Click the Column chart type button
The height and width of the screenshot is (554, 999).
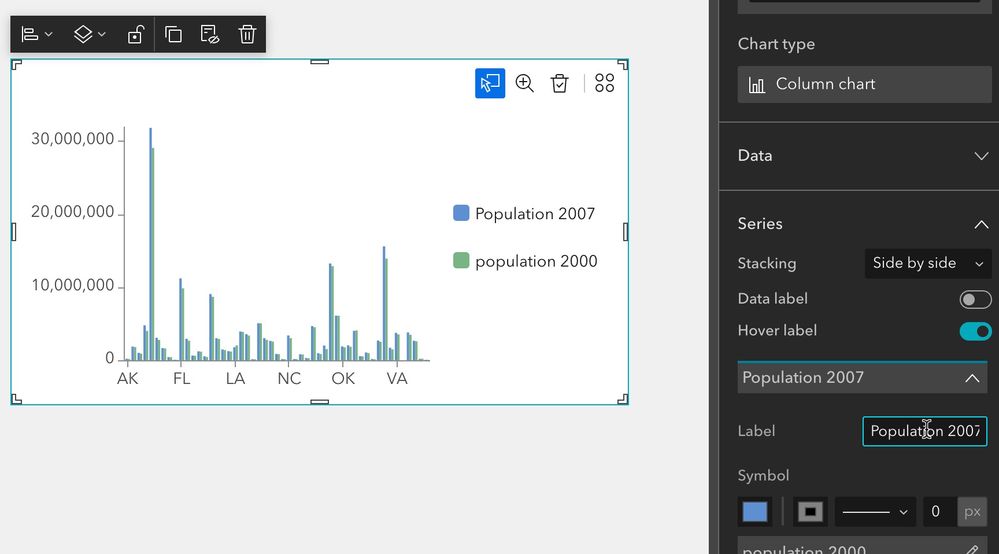click(x=865, y=85)
